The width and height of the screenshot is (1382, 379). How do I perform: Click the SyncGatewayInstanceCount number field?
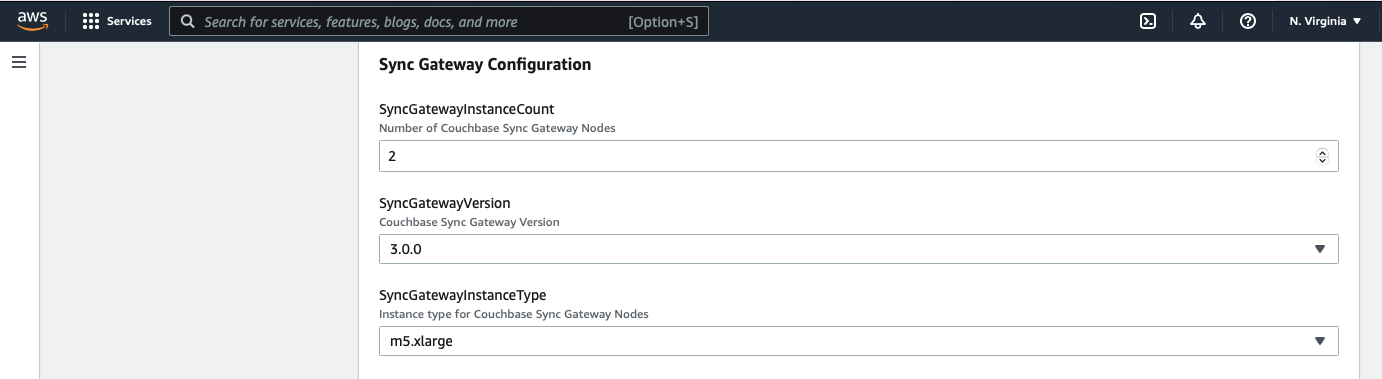click(x=858, y=156)
